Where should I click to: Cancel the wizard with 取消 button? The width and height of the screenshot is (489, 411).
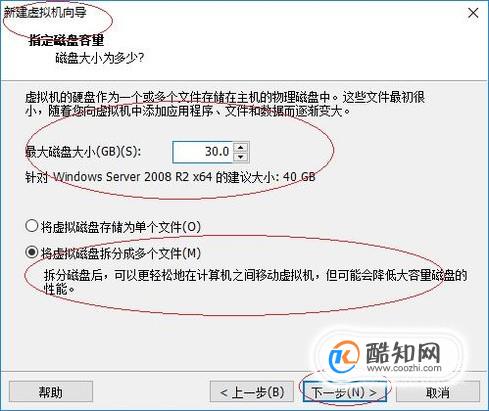coord(438,392)
